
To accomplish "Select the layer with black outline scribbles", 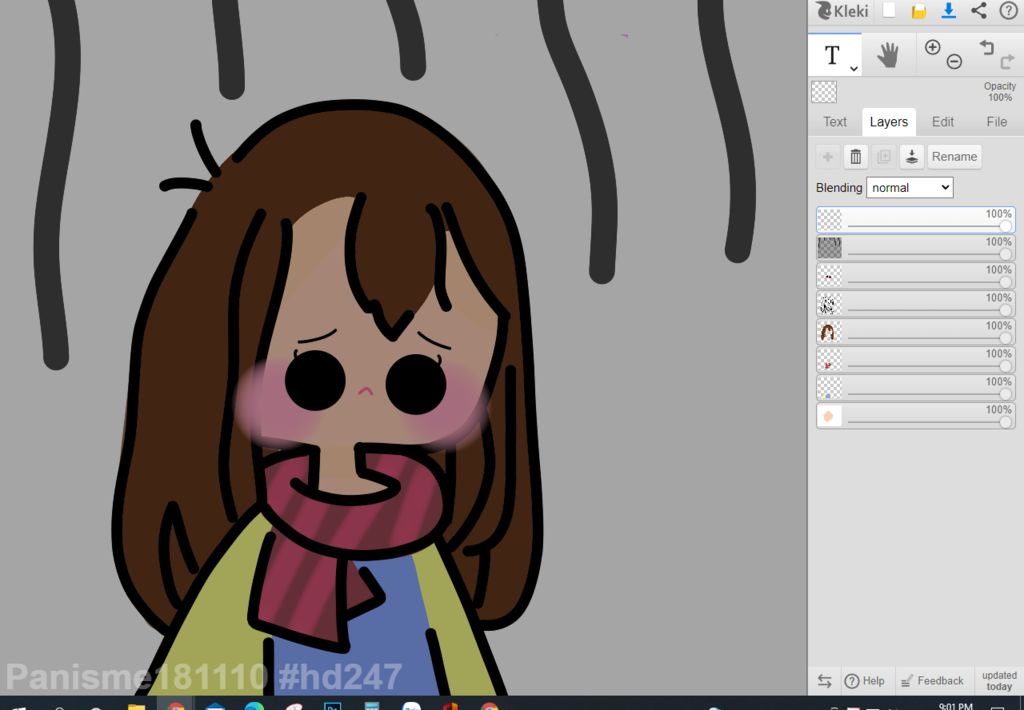I will click(x=916, y=304).
